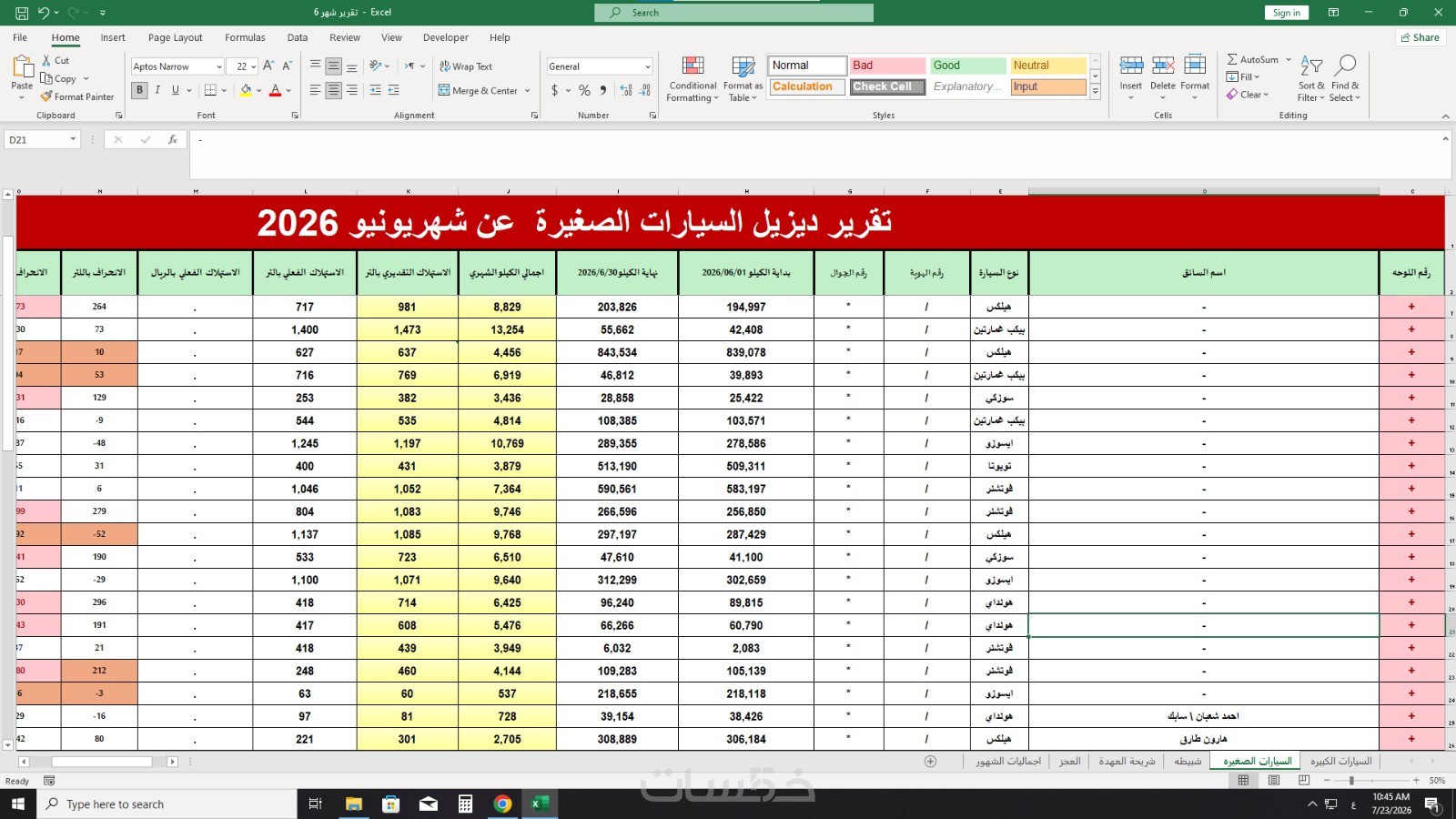This screenshot has width=1456, height=819.
Task: Click decrease decimal icon
Action: (x=644, y=90)
